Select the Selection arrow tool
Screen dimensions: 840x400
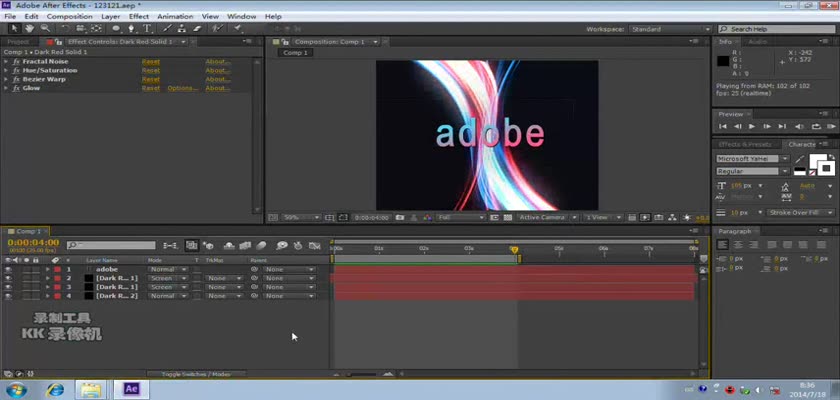[14, 29]
